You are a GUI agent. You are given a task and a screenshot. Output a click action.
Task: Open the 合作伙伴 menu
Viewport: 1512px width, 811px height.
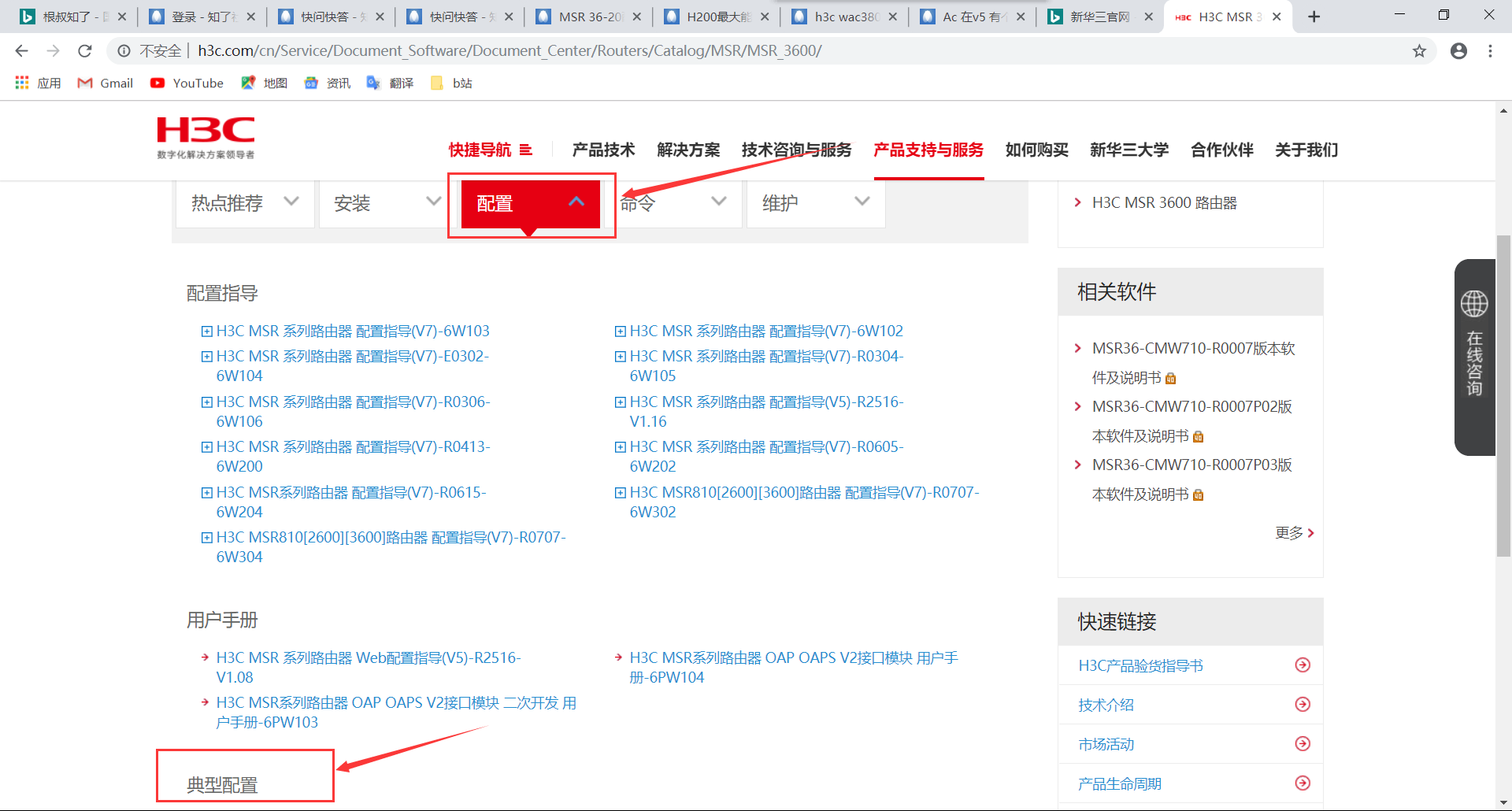[x=1221, y=150]
